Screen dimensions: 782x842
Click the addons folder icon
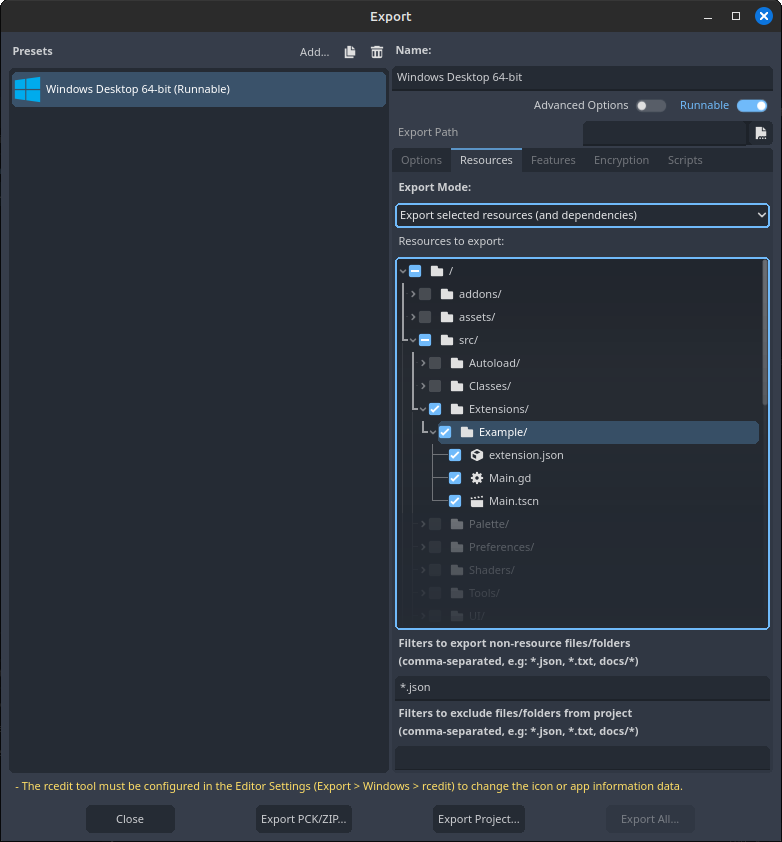[x=447, y=294]
